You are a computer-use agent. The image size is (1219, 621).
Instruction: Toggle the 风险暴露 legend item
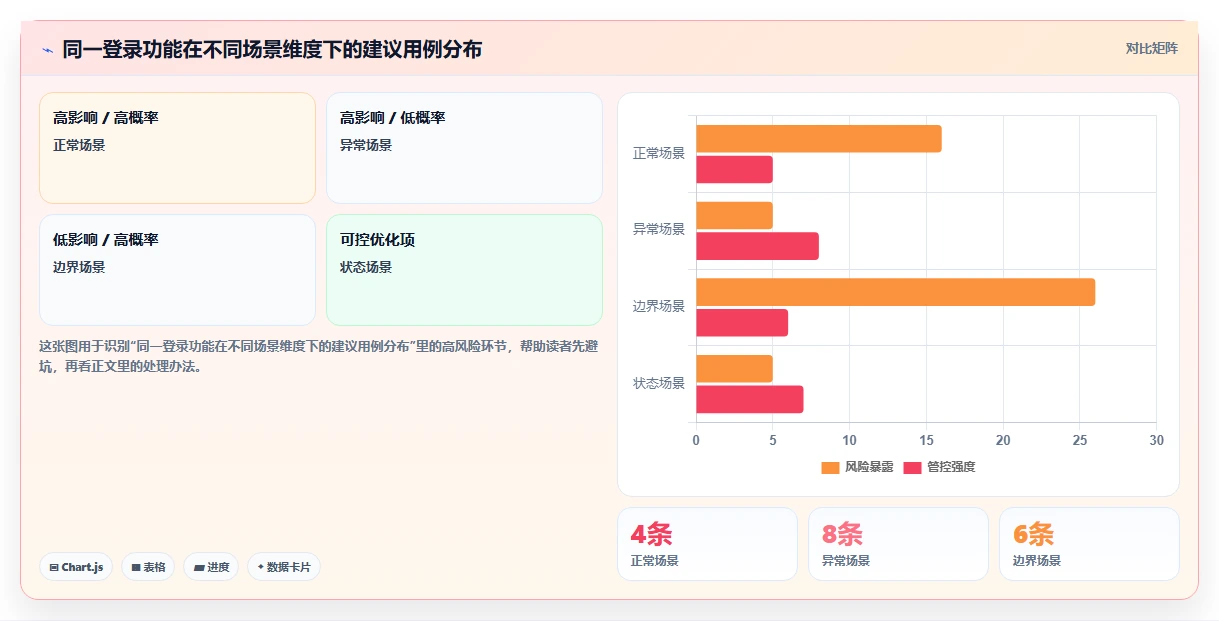[857, 467]
